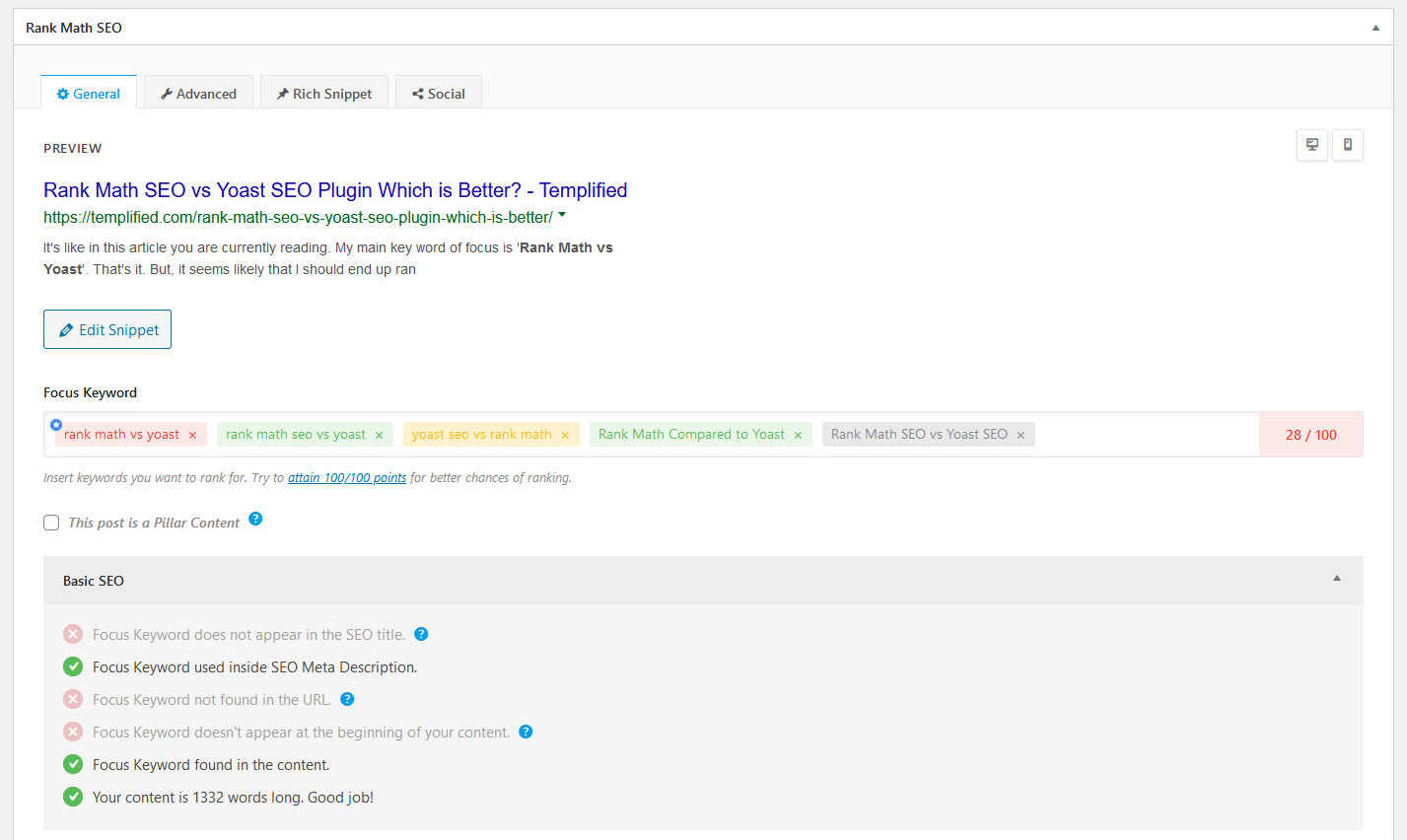Switch to the Advanced tab
Image resolution: width=1407 pixels, height=840 pixels.
coord(198,94)
